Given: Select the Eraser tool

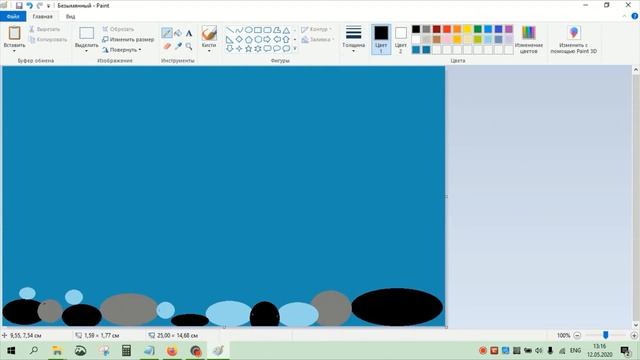Looking at the screenshot, I should coord(167,46).
